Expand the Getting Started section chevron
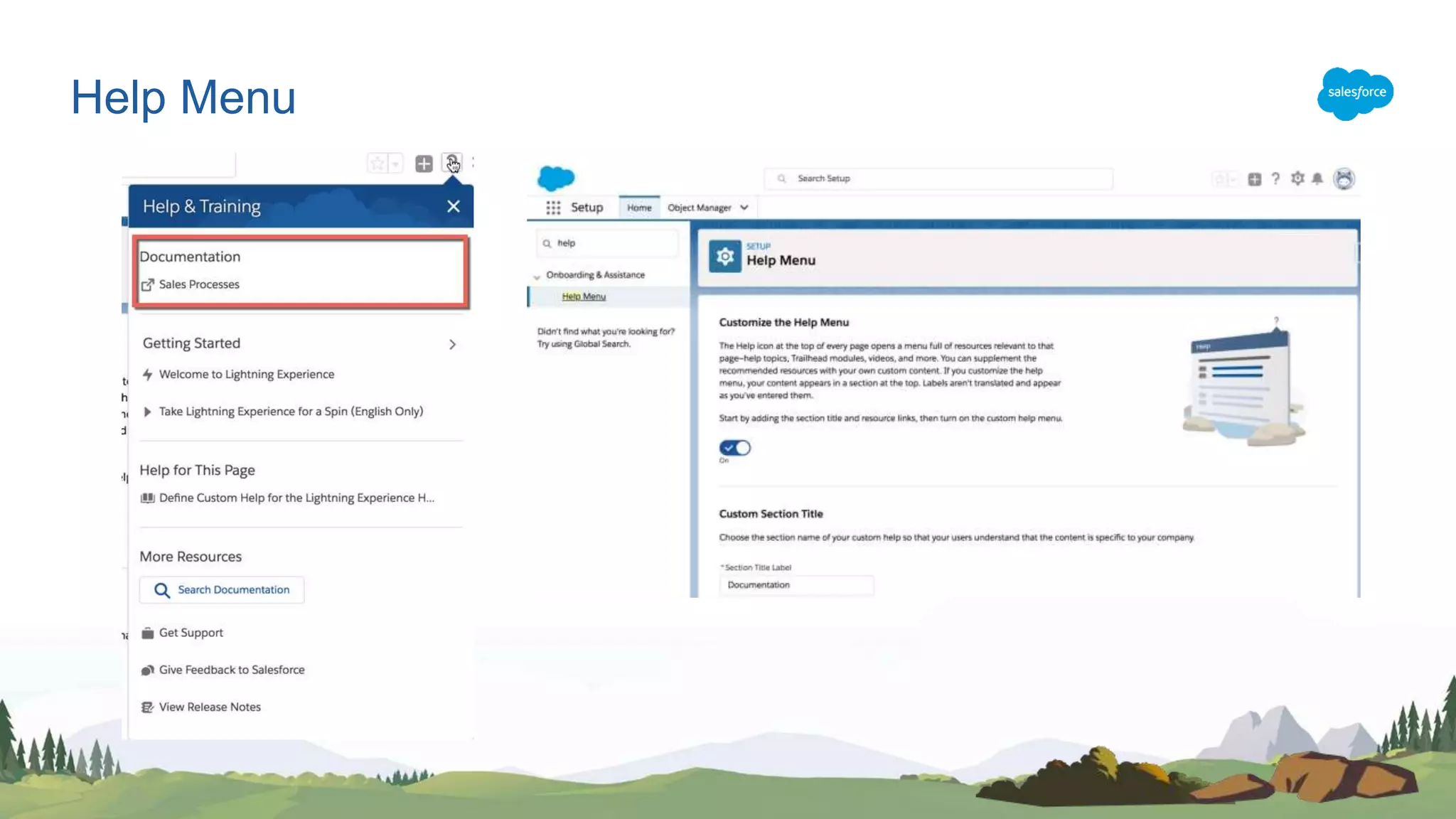Screen dimensions: 1456x819 (x=452, y=345)
